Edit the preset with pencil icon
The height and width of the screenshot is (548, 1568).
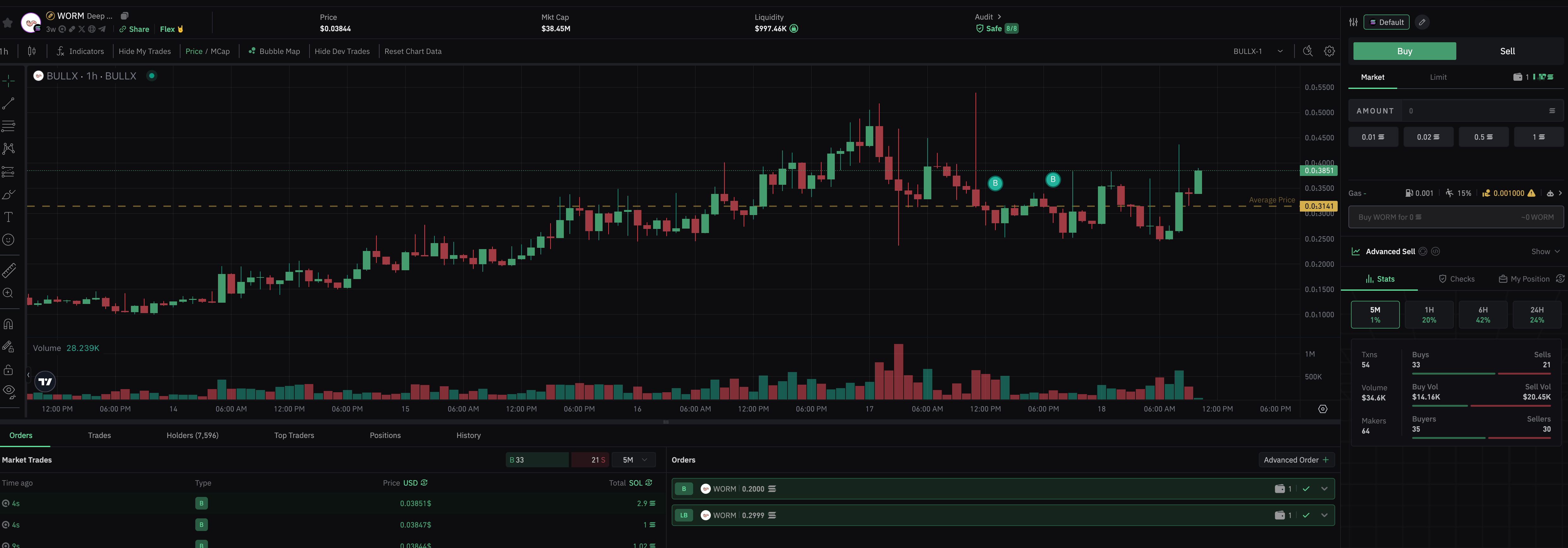click(1422, 22)
